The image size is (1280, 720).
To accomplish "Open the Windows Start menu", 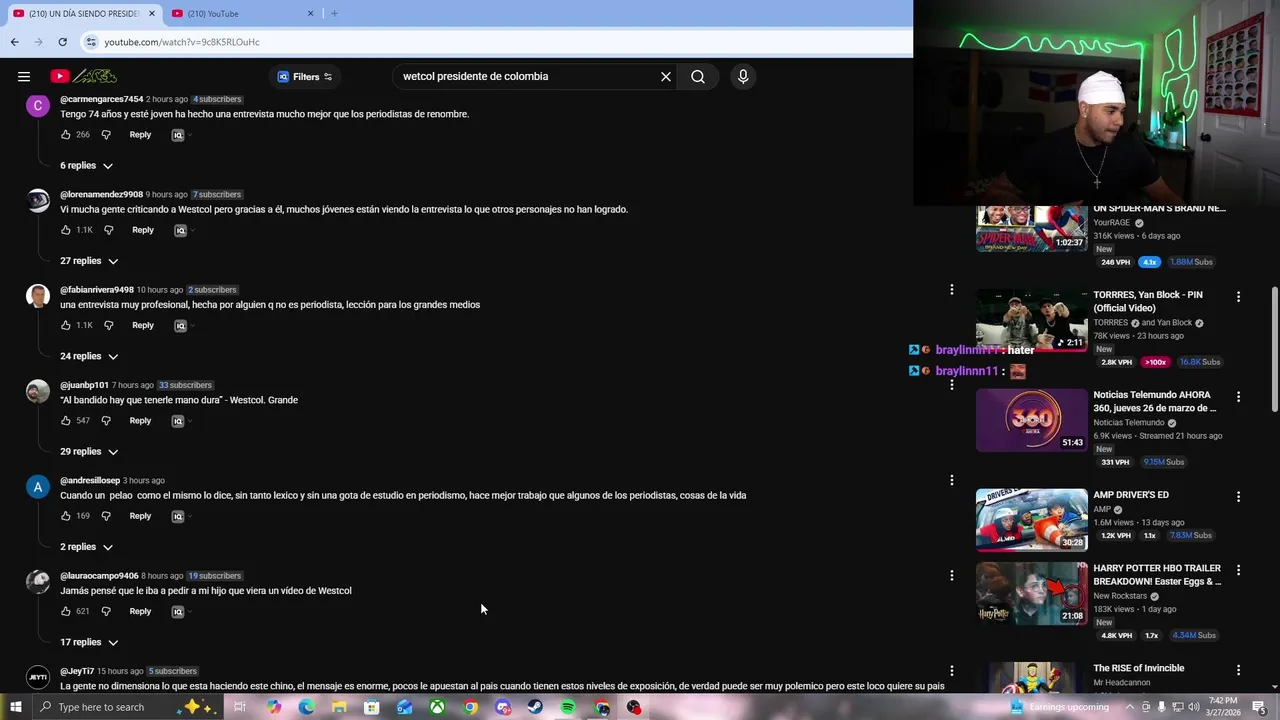I will point(15,707).
